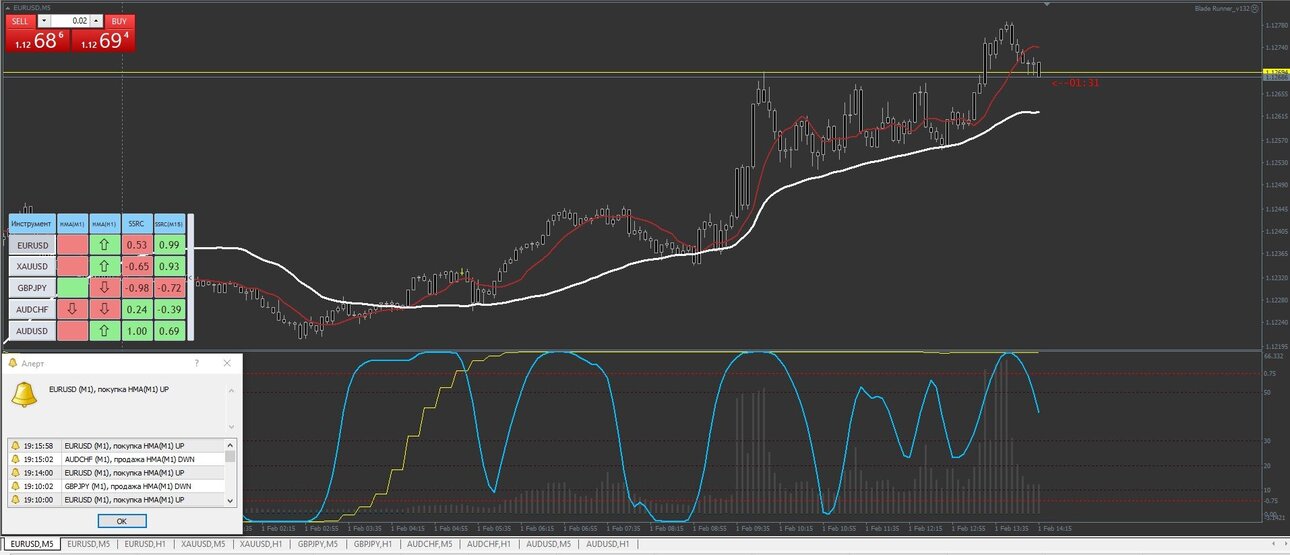The height and width of the screenshot is (555, 1290).
Task: Click the AUDCHF HMA(H1) down arrow icon
Action: (103, 309)
